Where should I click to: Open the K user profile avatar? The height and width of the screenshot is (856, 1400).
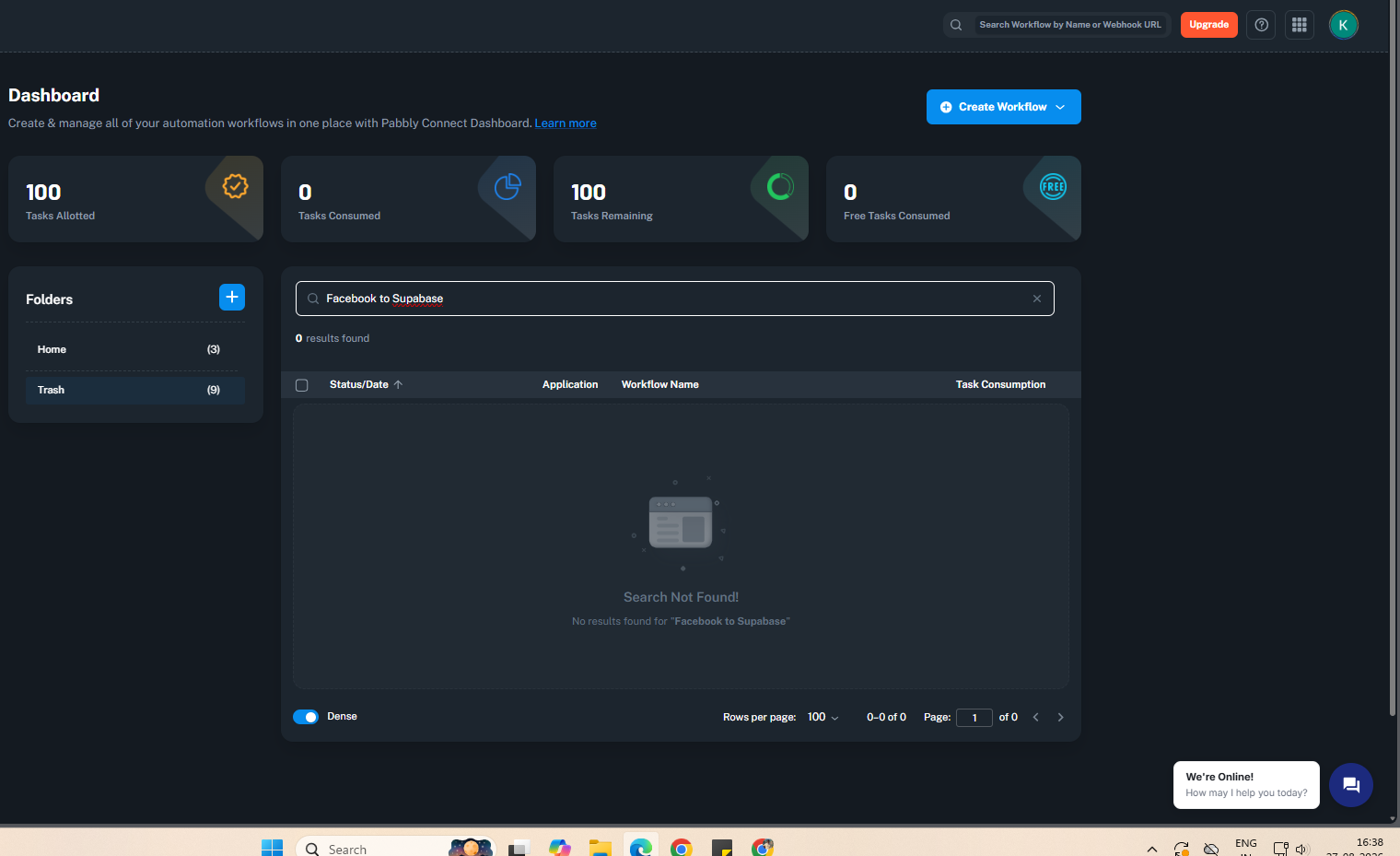(x=1343, y=25)
